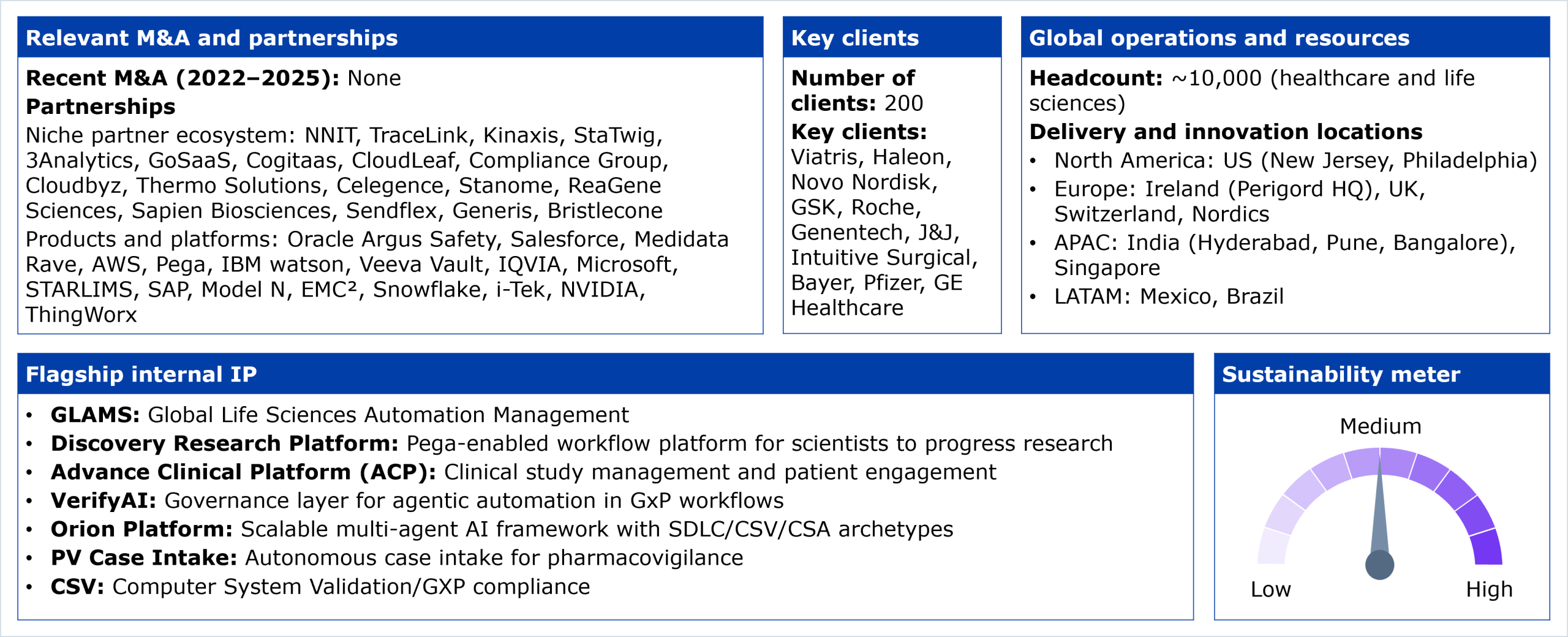The width and height of the screenshot is (1568, 637).
Task: Click the PV Case Intake label
Action: pyautogui.click(x=144, y=558)
